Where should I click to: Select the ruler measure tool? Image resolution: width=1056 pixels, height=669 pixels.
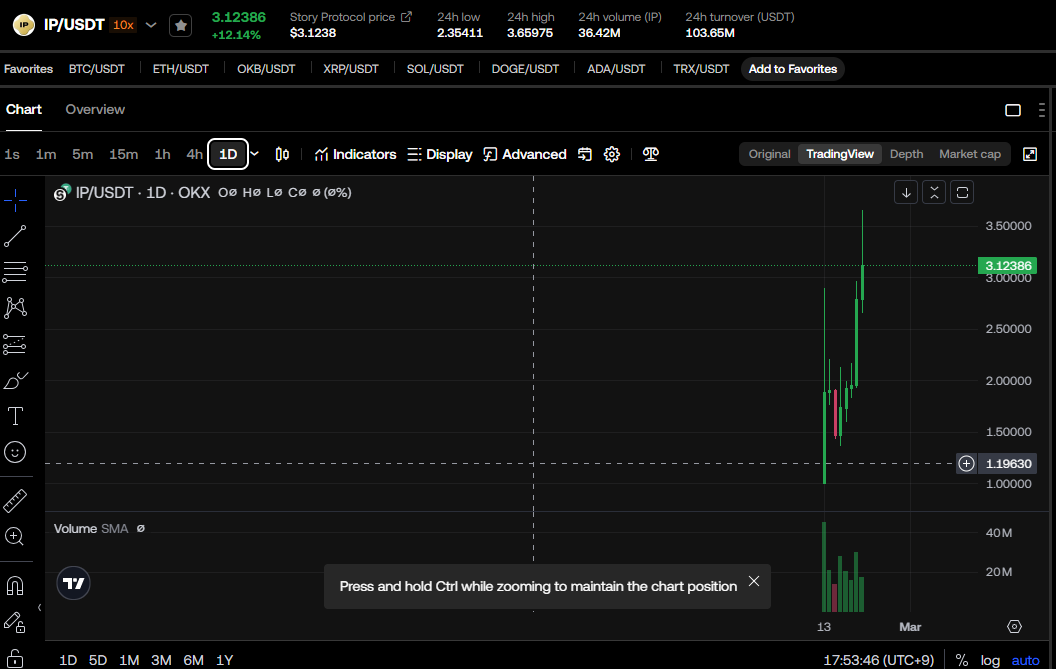coord(15,501)
